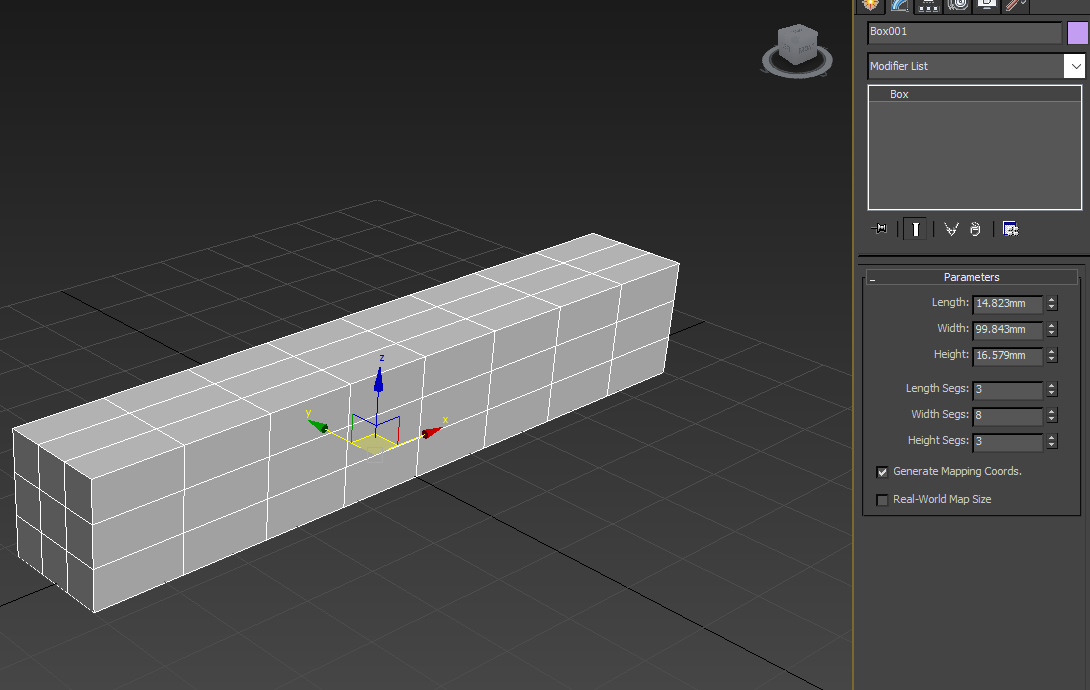Viewport: 1090px width, 690px height.
Task: Expand the Modifier List dropdown
Action: [1075, 66]
